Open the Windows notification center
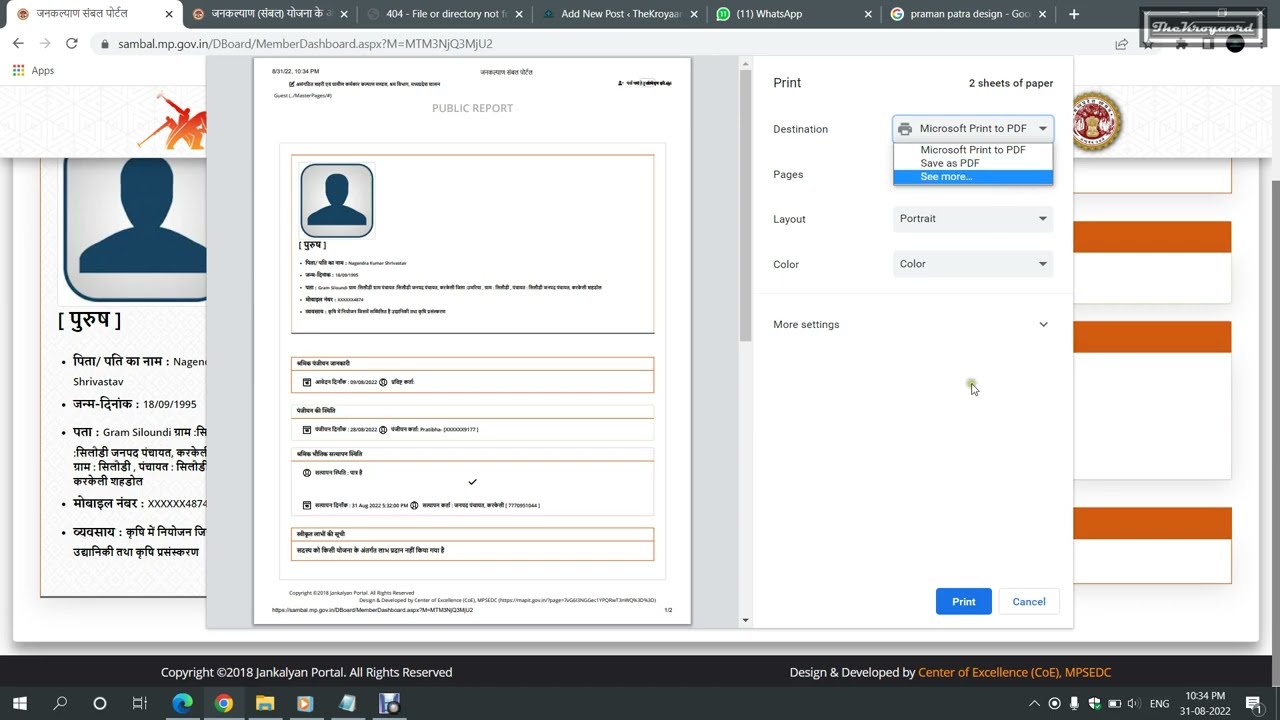Viewport: 1280px width, 720px height. pyautogui.click(x=1254, y=704)
